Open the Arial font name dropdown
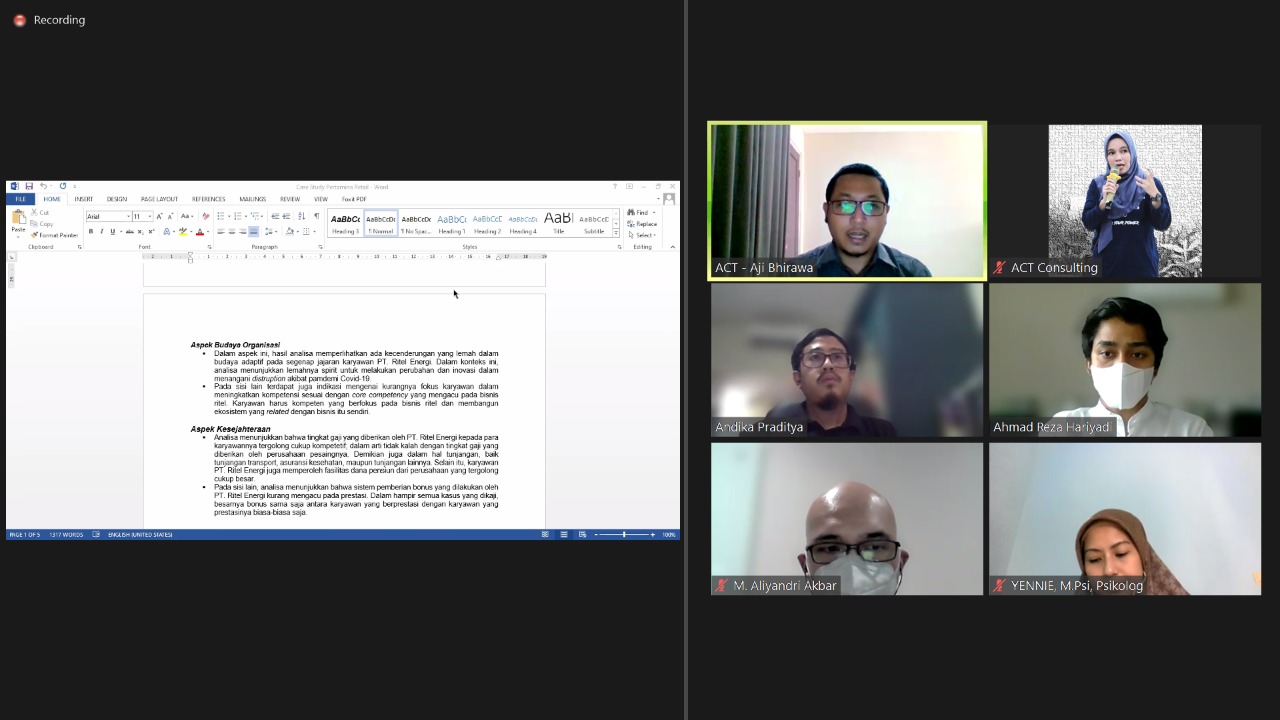 (x=108, y=216)
